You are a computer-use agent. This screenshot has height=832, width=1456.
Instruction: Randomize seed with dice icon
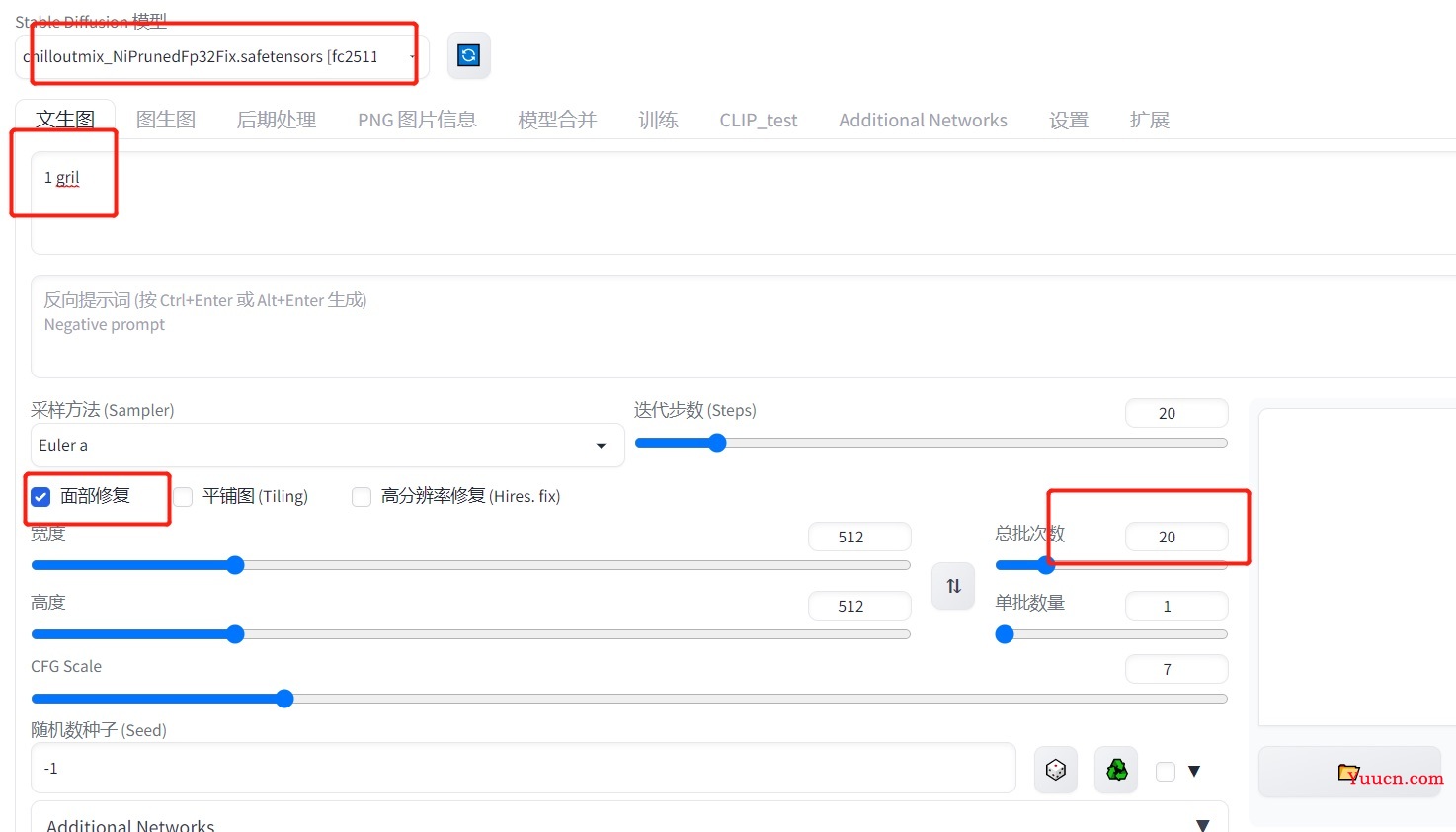coord(1056,770)
